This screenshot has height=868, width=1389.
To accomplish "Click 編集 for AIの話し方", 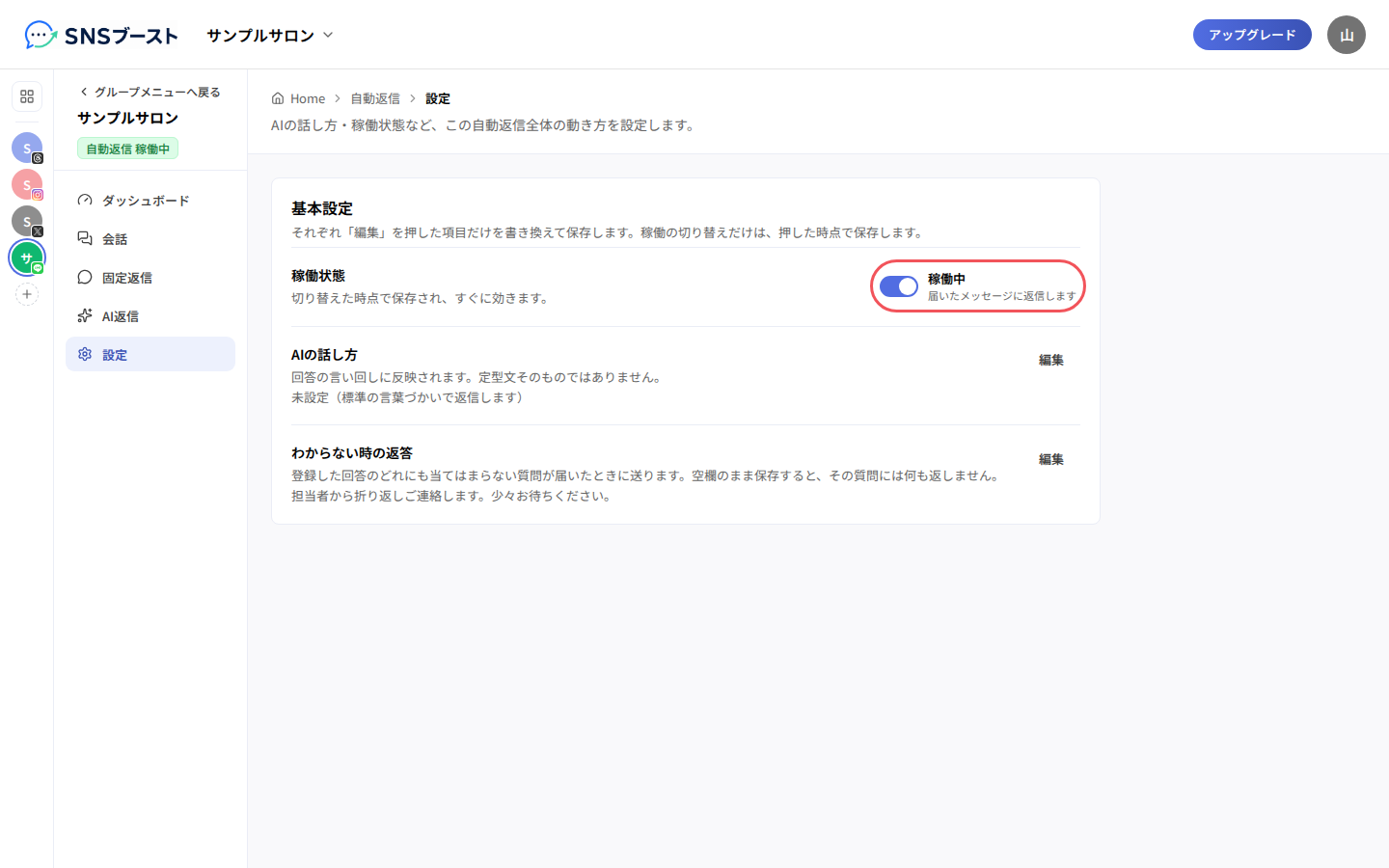I will 1051,360.
